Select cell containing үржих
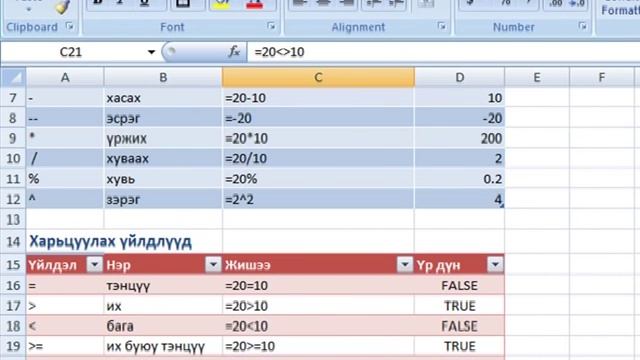Image resolution: width=640 pixels, height=360 pixels. (163, 138)
